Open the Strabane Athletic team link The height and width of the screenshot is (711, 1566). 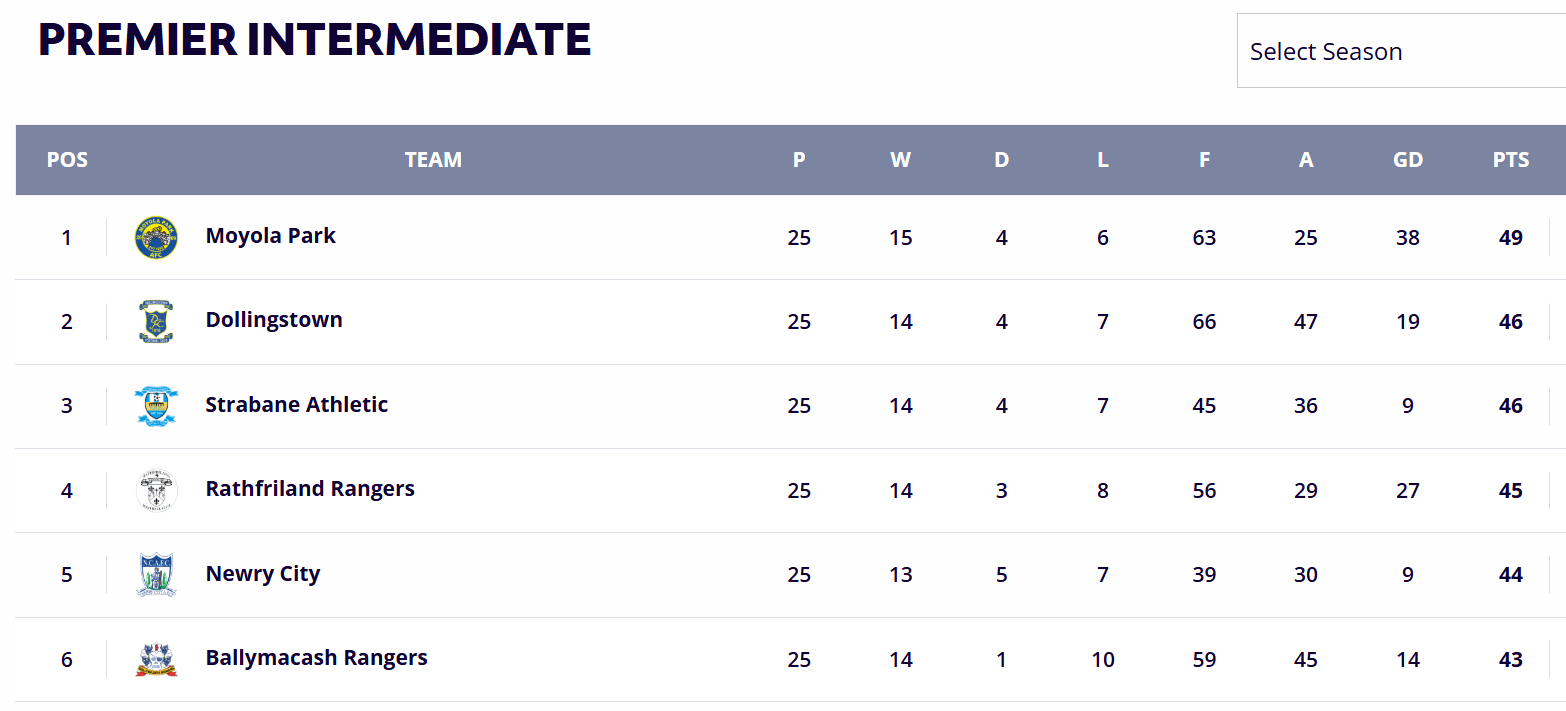[297, 405]
